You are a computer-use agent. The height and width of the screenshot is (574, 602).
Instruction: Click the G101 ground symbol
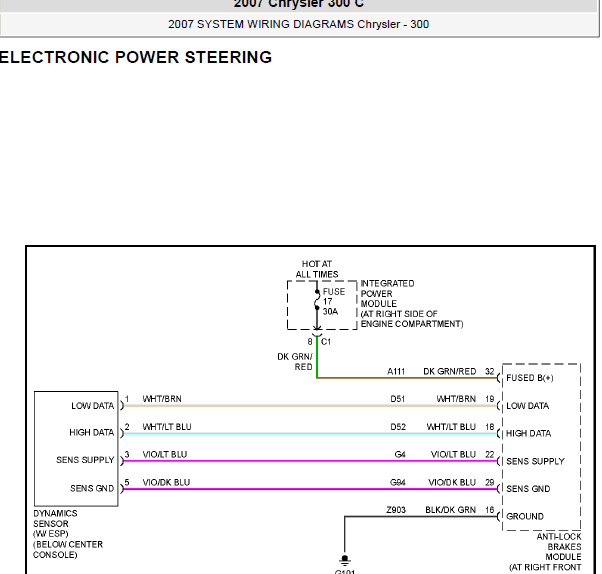point(345,559)
